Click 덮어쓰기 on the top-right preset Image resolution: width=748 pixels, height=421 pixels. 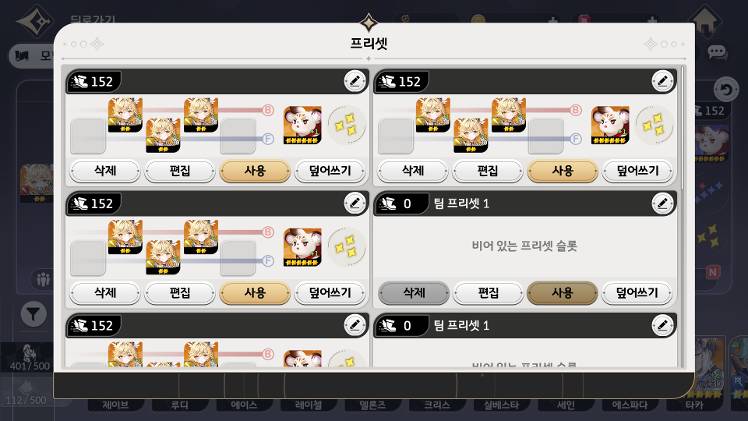point(637,171)
